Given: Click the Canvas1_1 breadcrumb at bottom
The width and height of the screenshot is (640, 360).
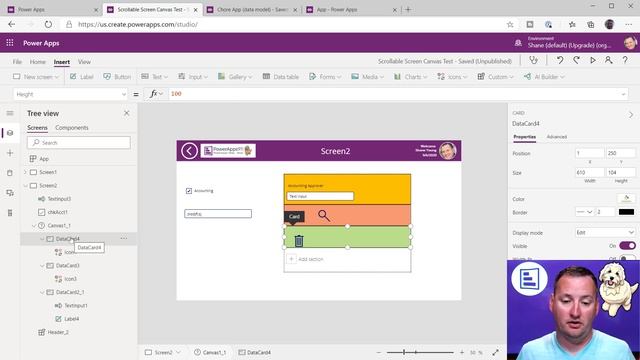Looking at the screenshot, I should coord(210,352).
